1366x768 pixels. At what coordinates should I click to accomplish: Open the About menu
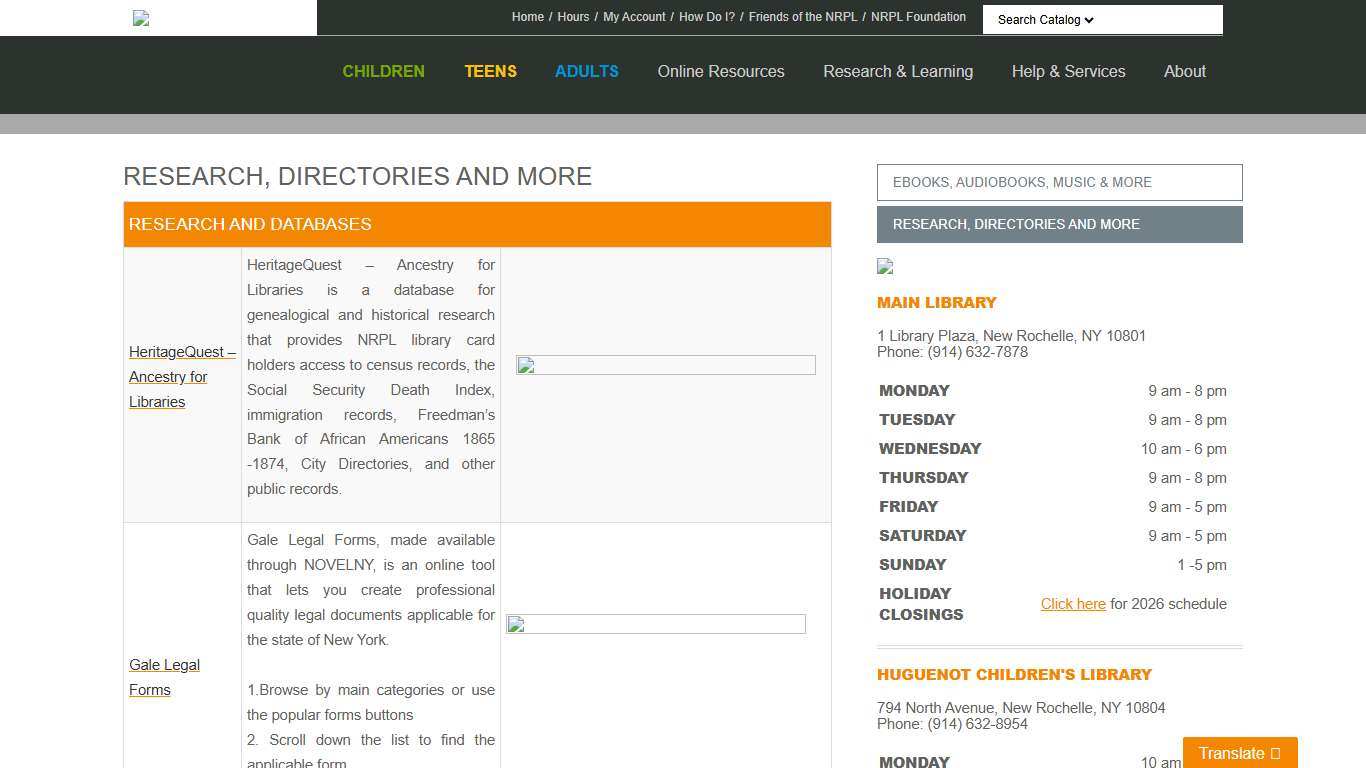tap(1184, 71)
